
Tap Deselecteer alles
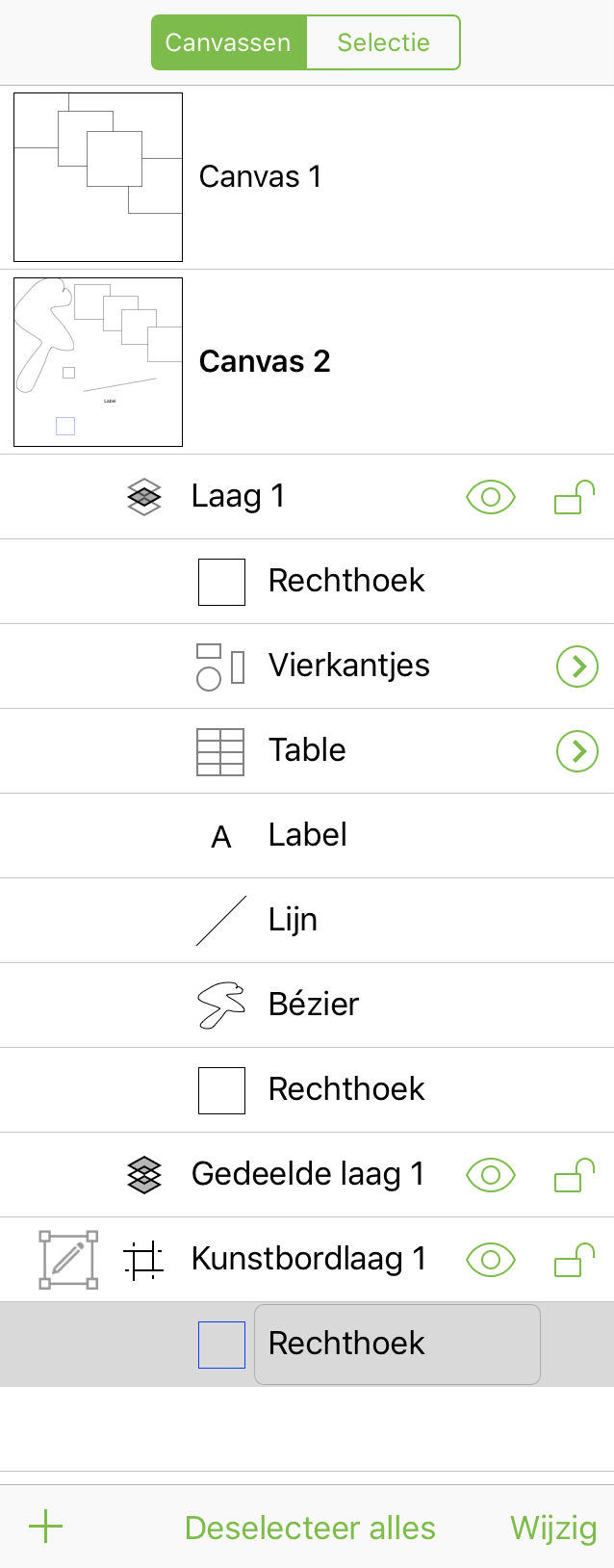coord(310,1527)
